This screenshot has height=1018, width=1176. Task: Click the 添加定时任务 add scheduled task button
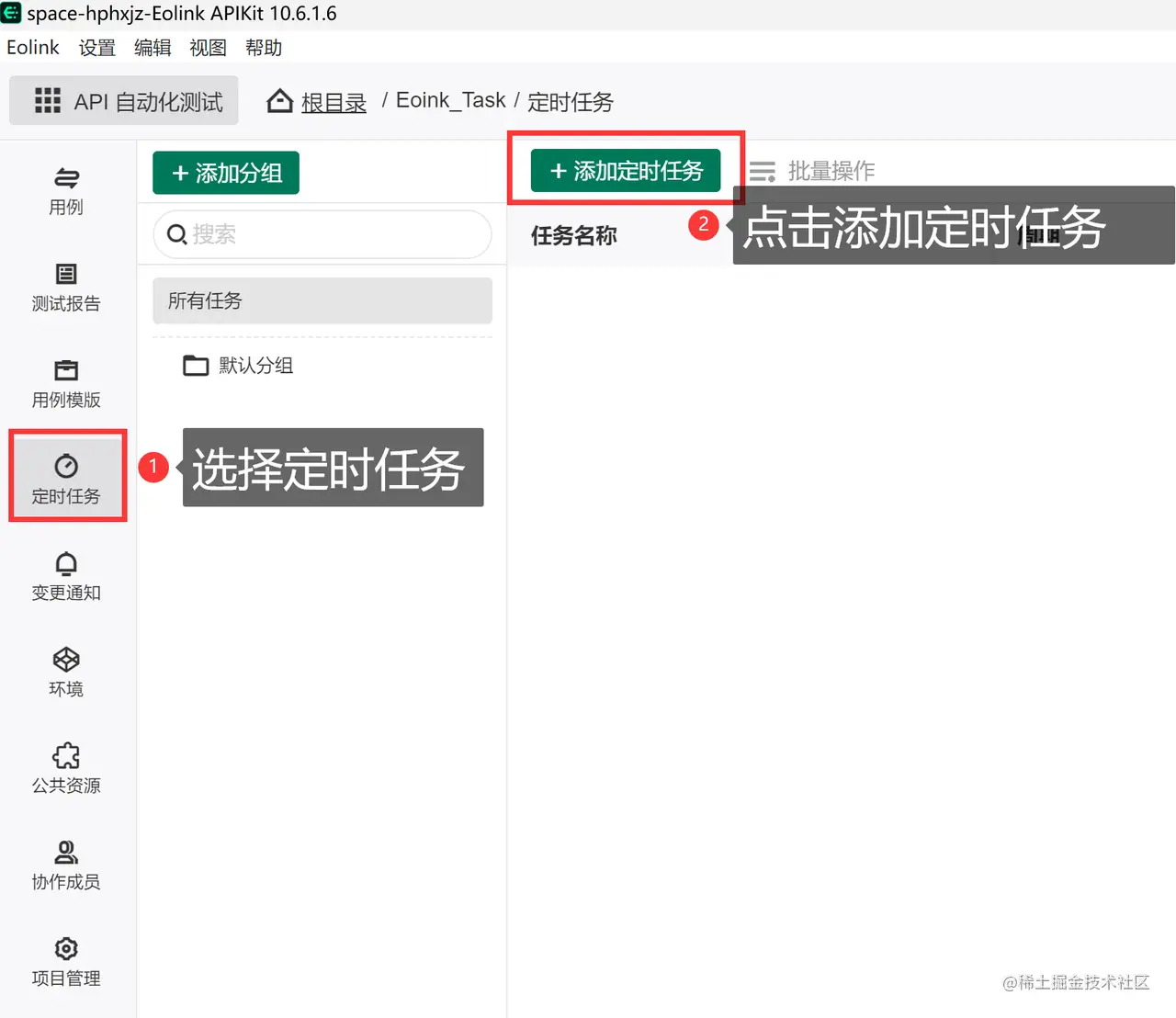tap(626, 171)
